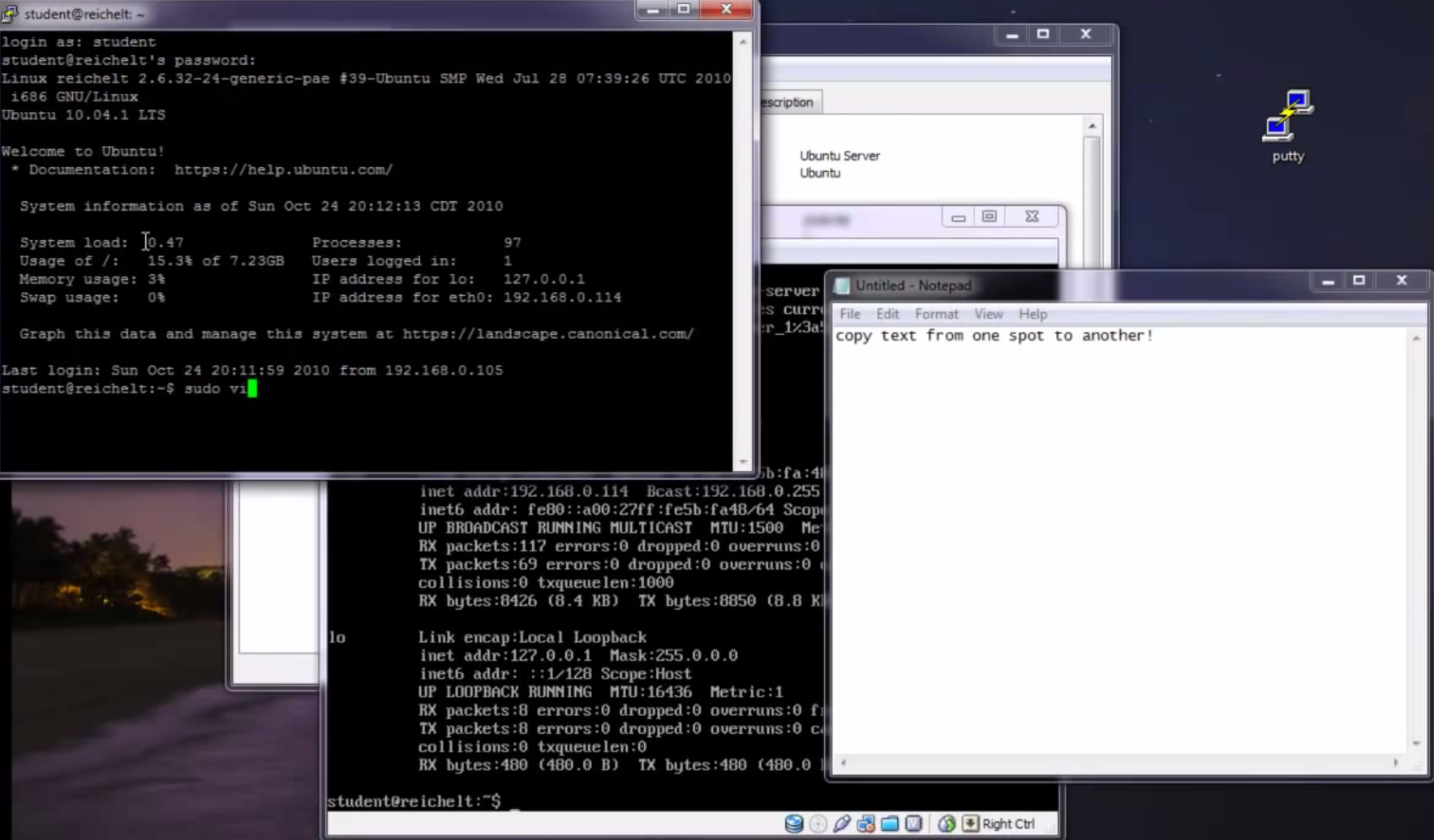Screen dimensions: 1434x840
Task: Click the Notepad icon in Untitled - Notepad title bar
Action: (842, 285)
